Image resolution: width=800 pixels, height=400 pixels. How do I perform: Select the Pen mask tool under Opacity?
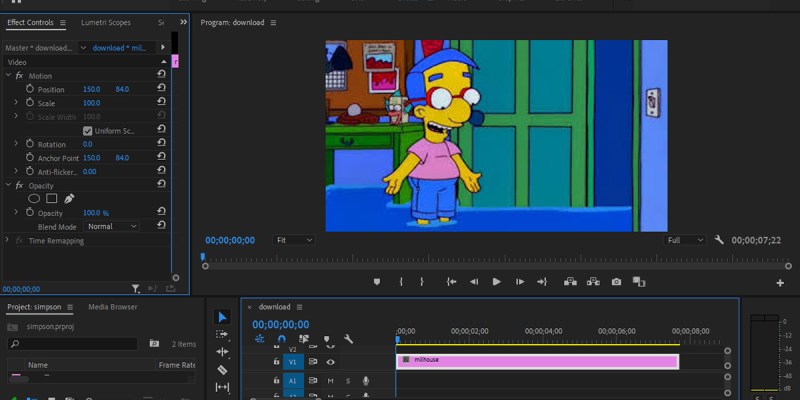click(x=69, y=198)
